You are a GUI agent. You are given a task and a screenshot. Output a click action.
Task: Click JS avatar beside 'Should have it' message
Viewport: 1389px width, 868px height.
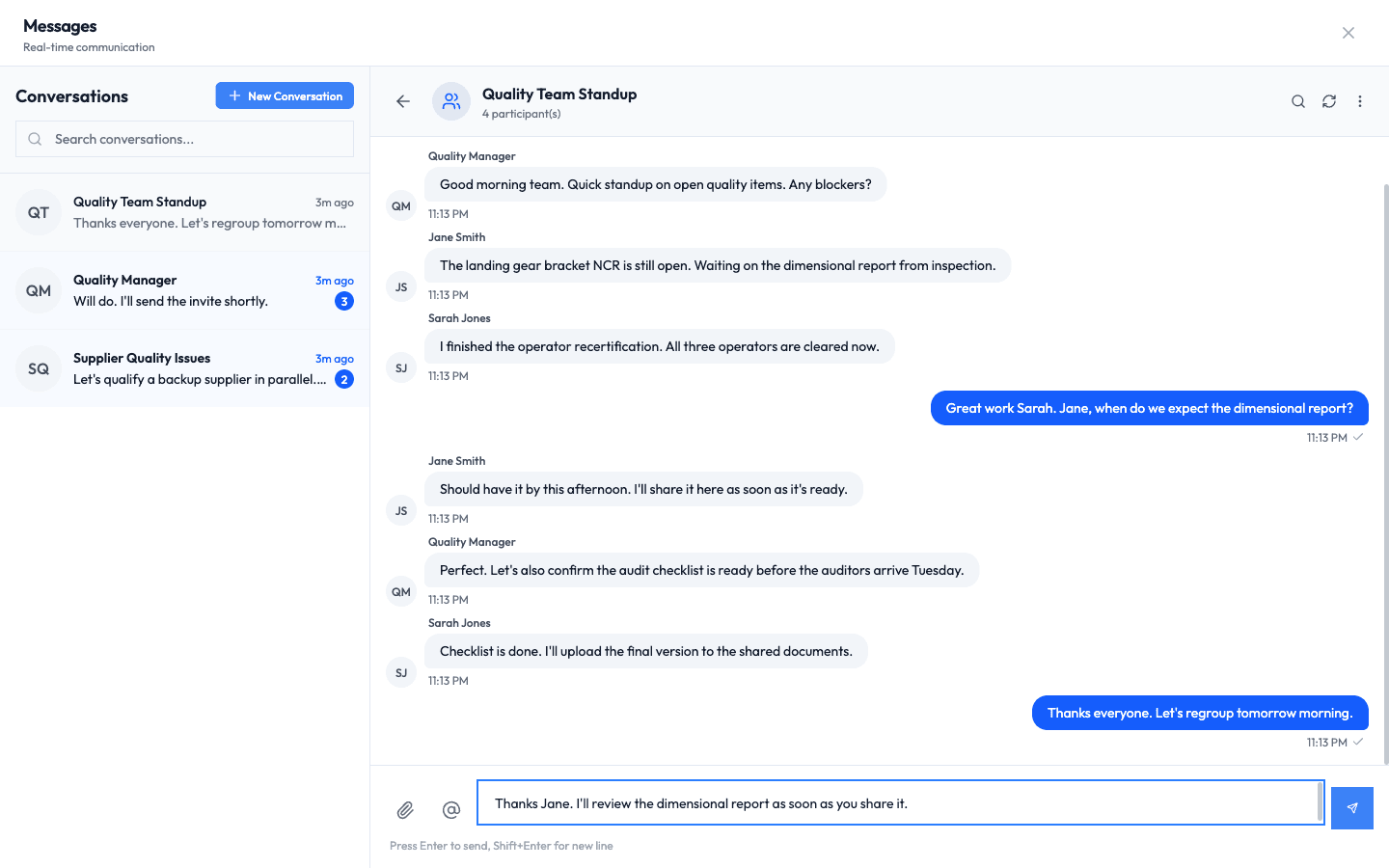pos(401,511)
